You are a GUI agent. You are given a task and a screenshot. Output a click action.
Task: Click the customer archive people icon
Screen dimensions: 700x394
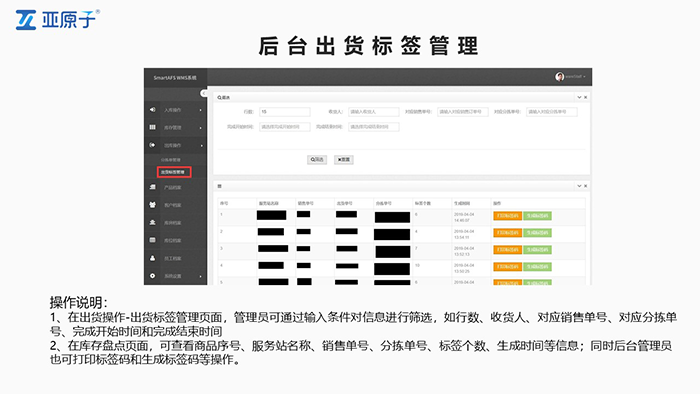tap(153, 205)
